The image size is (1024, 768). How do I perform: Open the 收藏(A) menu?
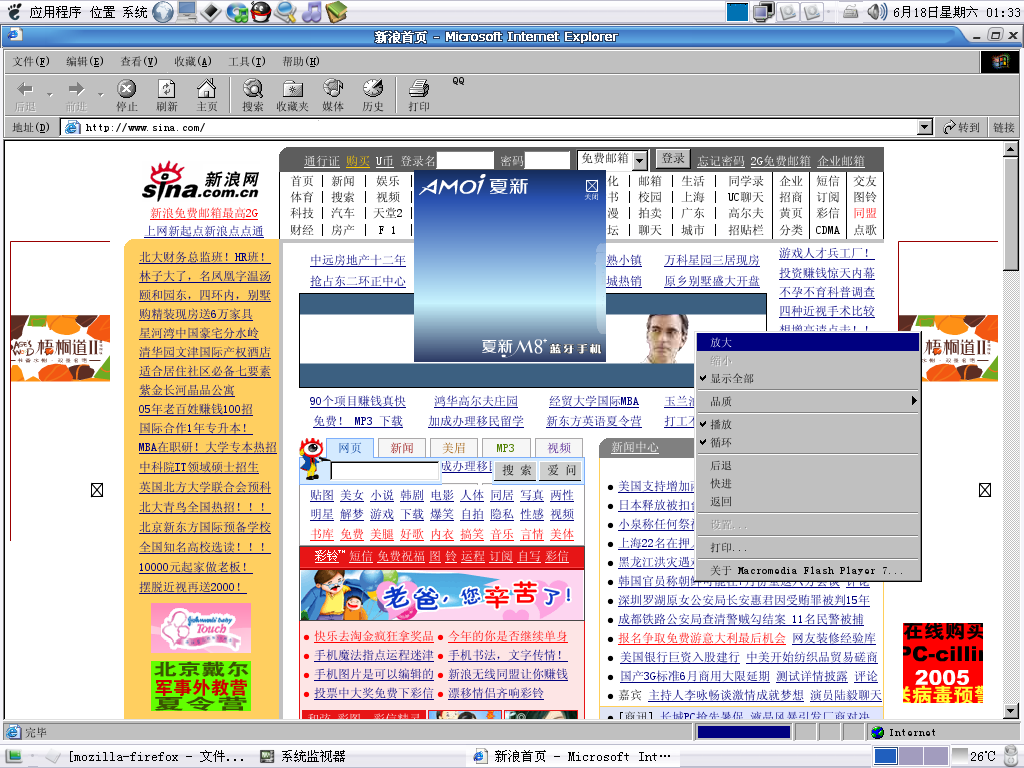[x=193, y=61]
